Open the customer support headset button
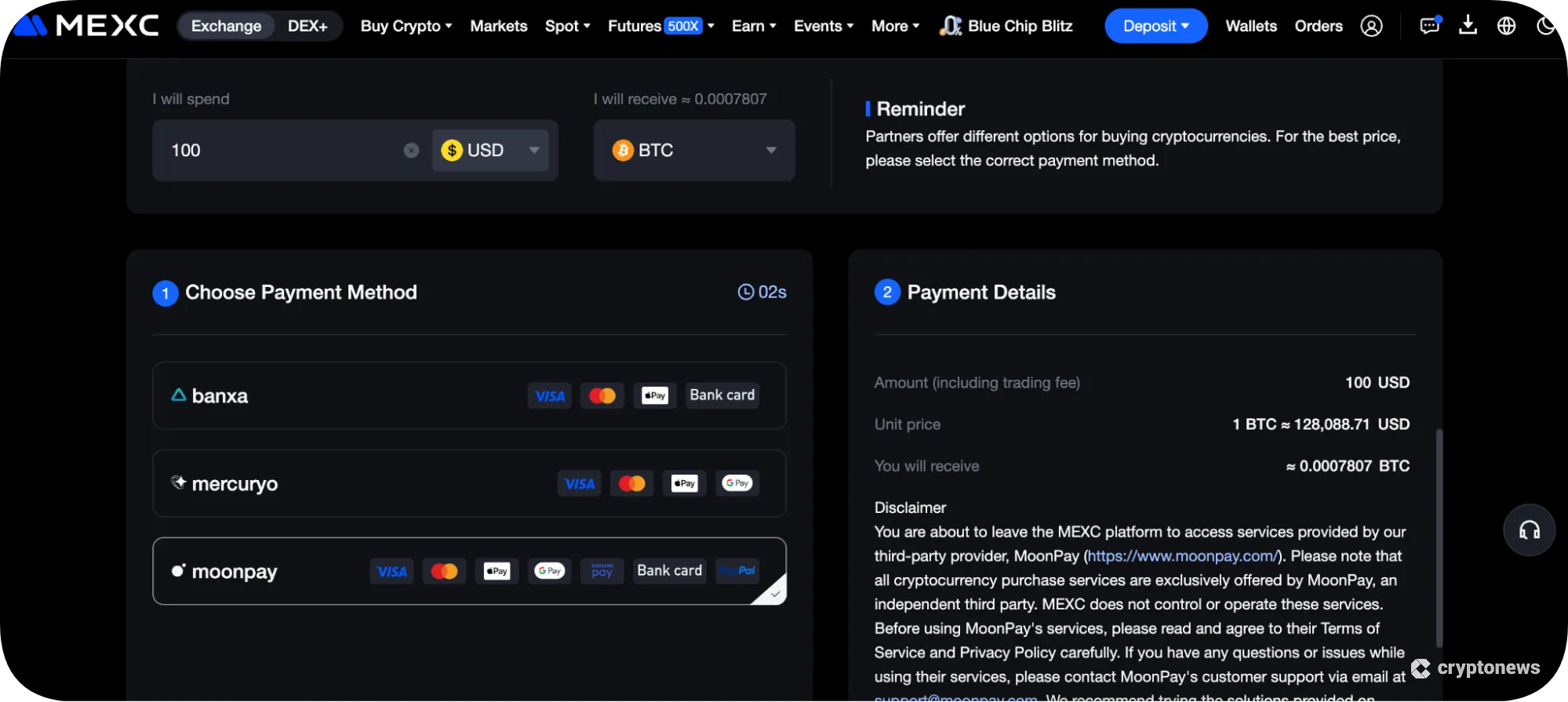This screenshot has width=1568, height=702. point(1529,530)
